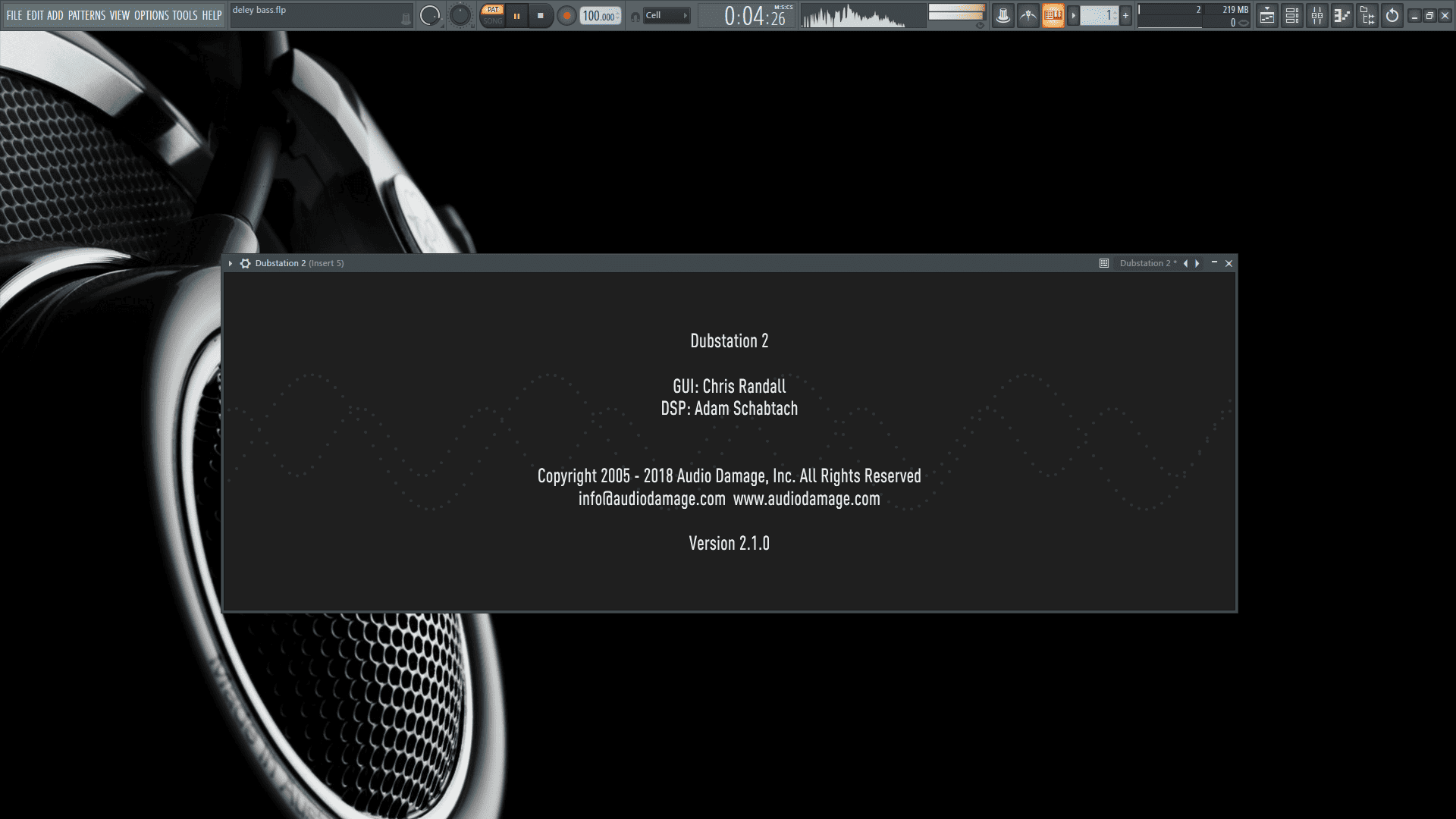The height and width of the screenshot is (819, 1456).
Task: Switch to SONG mode
Action: point(493,20)
